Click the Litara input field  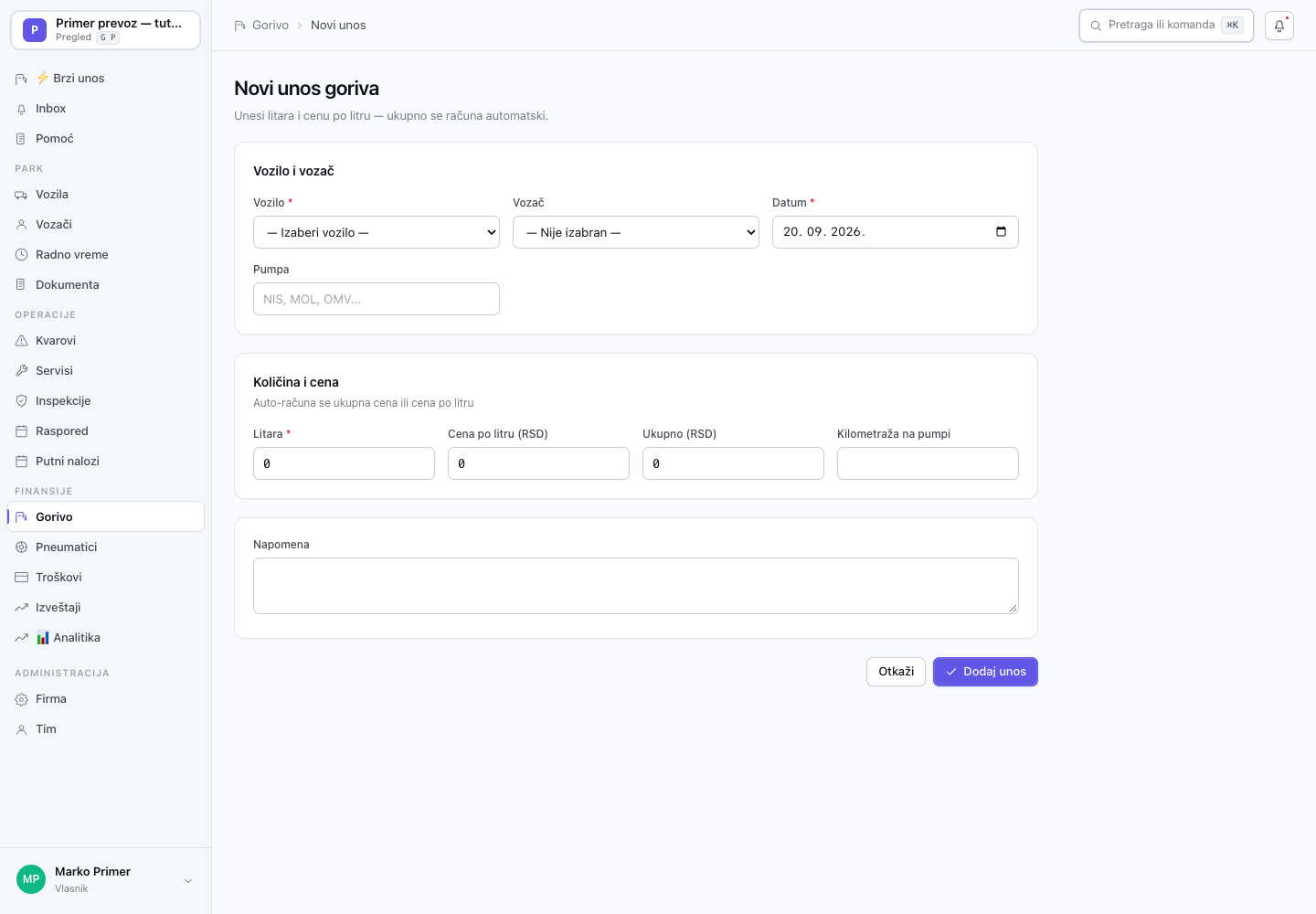point(344,463)
